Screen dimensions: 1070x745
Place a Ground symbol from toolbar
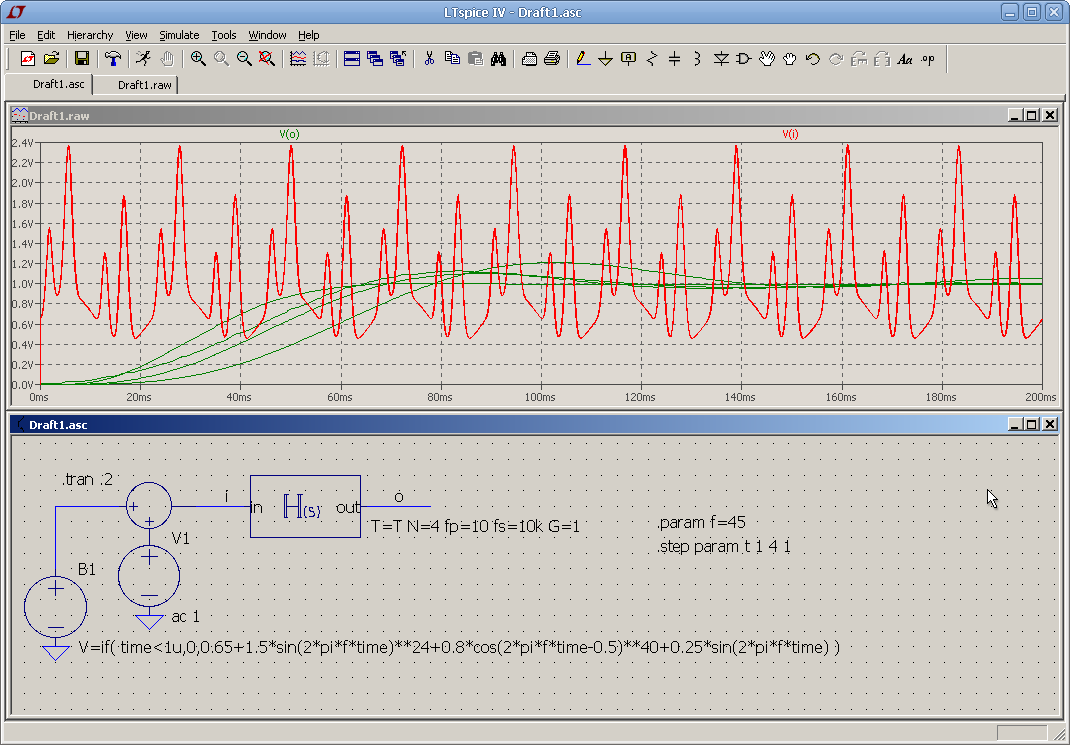coord(605,59)
